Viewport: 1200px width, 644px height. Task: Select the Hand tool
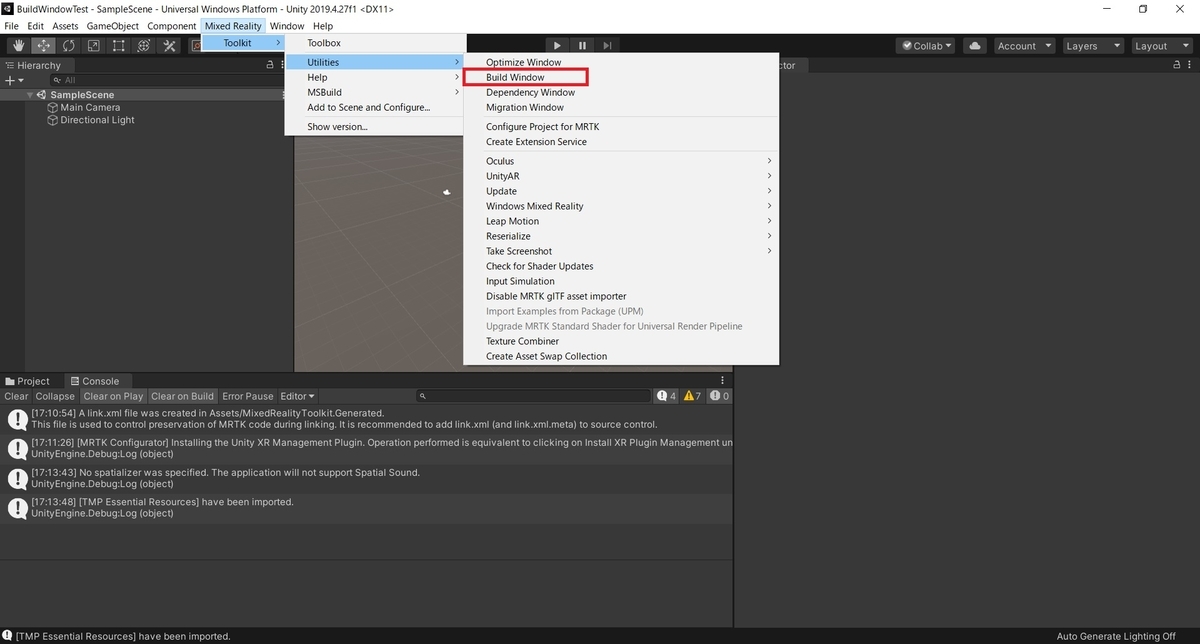click(x=18, y=46)
